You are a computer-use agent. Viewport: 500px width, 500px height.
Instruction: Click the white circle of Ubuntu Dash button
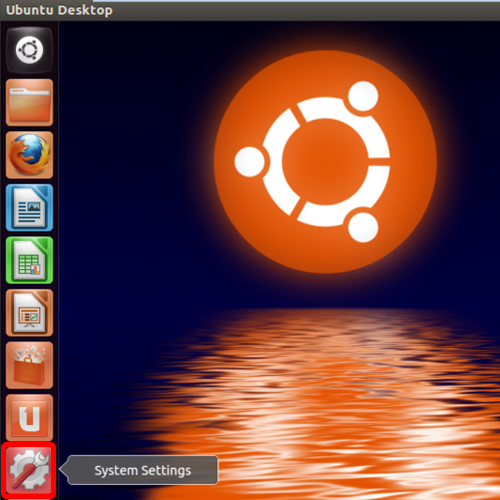29,50
